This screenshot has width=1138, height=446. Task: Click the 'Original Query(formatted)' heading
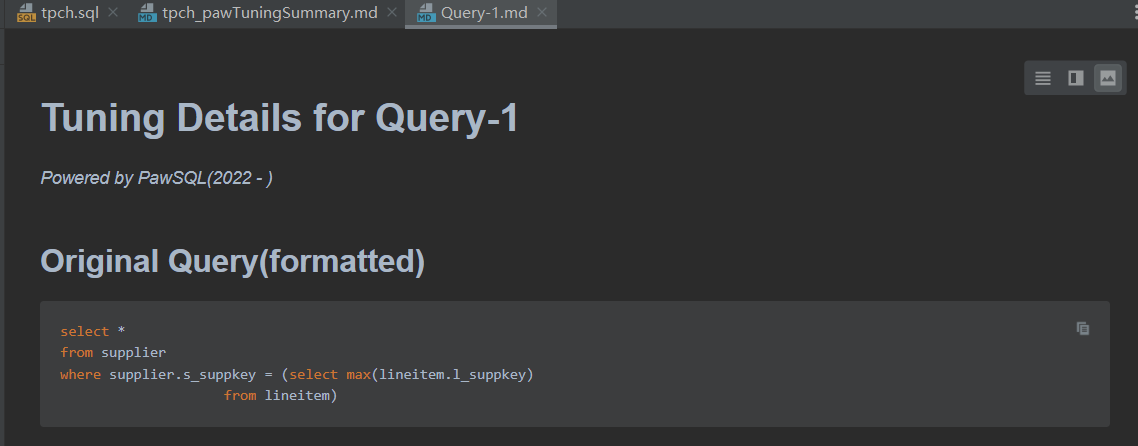pos(232,262)
